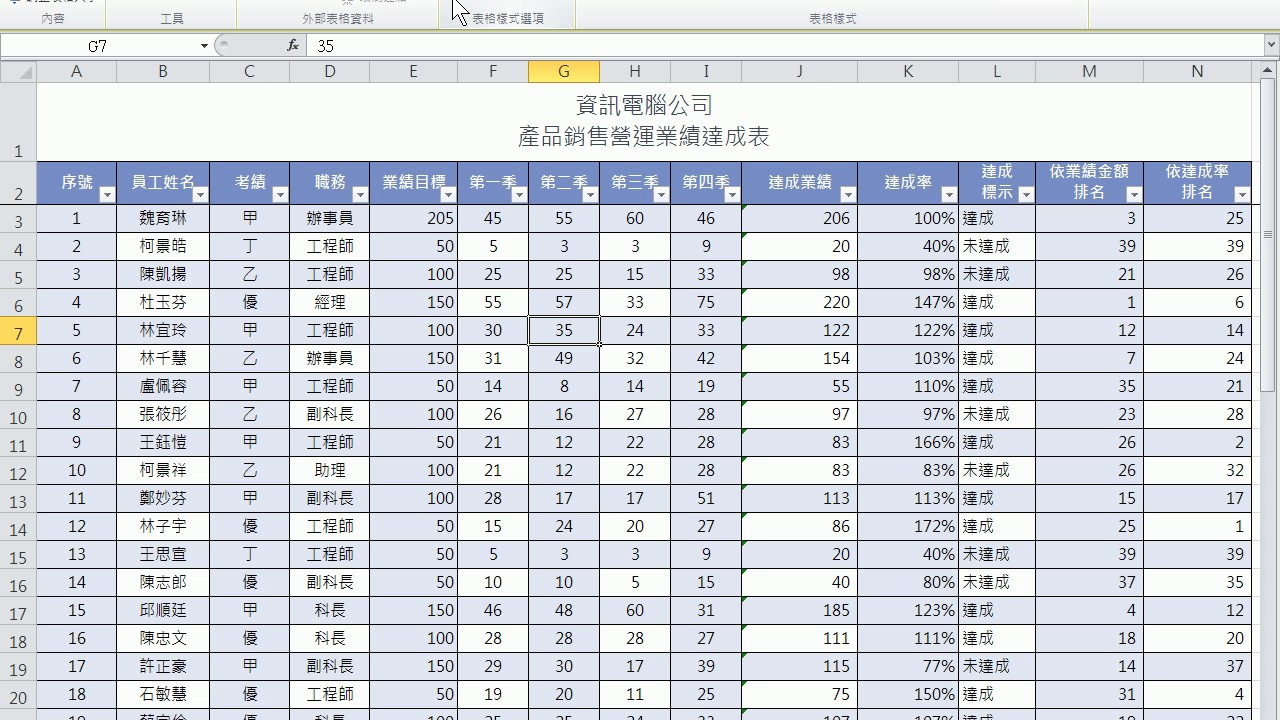
Task: Click the formula bar showing 35
Action: (784, 46)
